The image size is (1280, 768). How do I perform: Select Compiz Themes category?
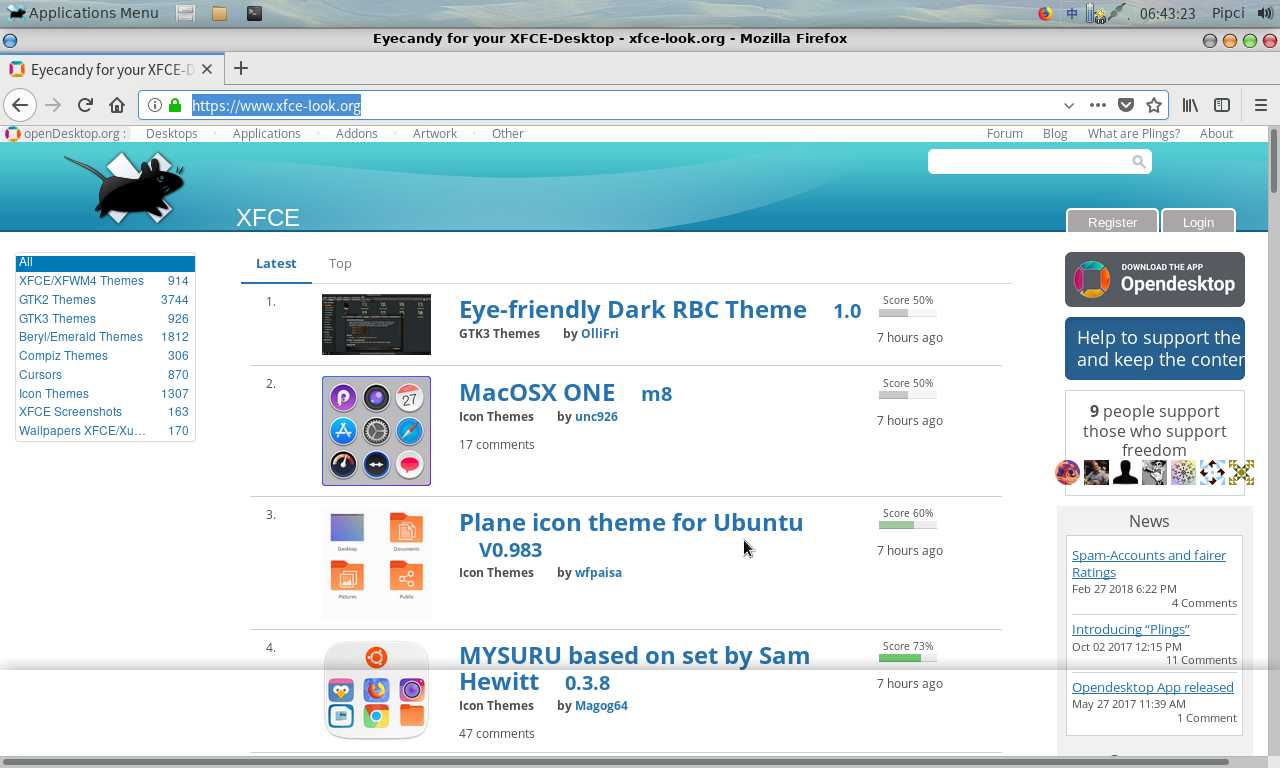click(x=105, y=356)
